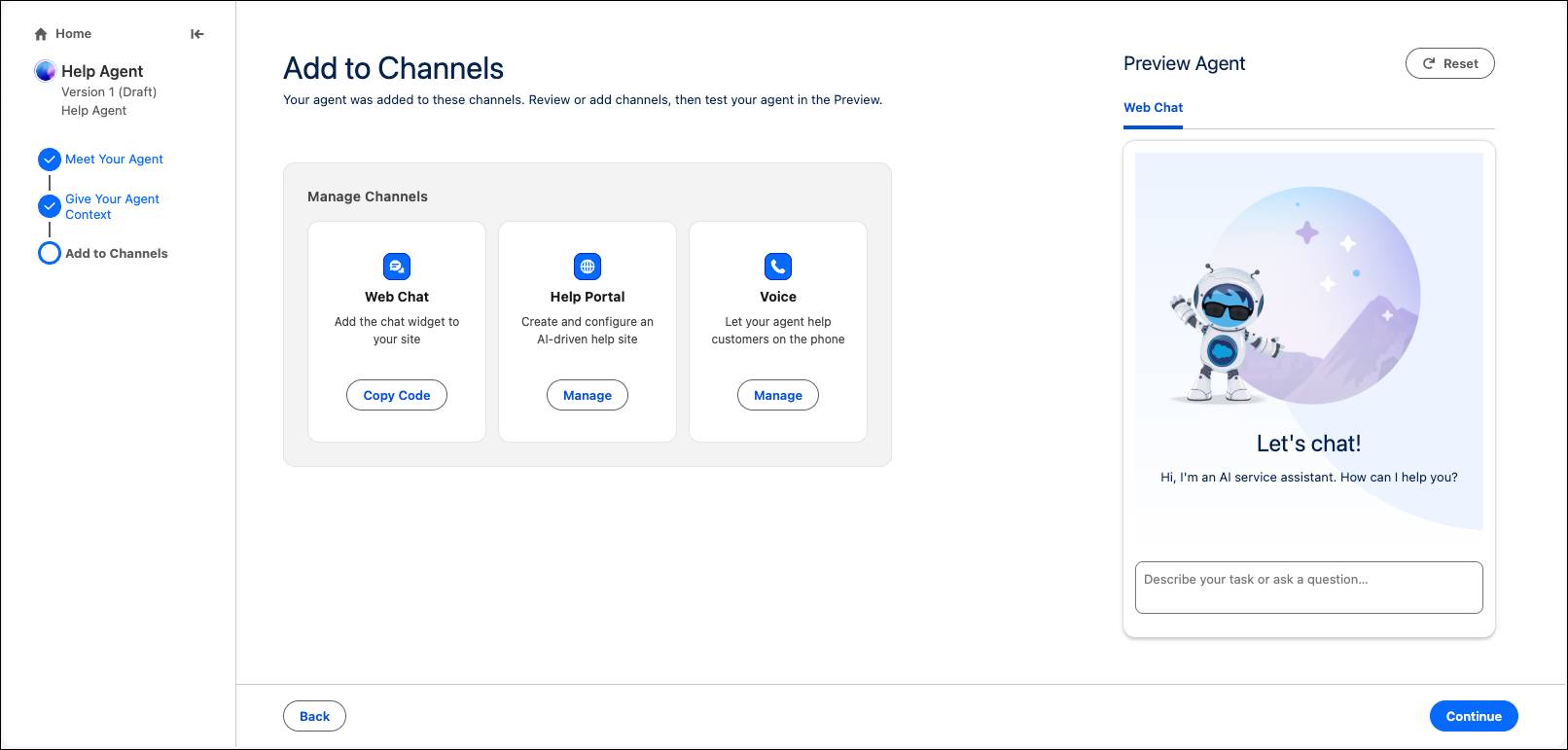
Task: Continue to the next step
Action: tap(1474, 716)
